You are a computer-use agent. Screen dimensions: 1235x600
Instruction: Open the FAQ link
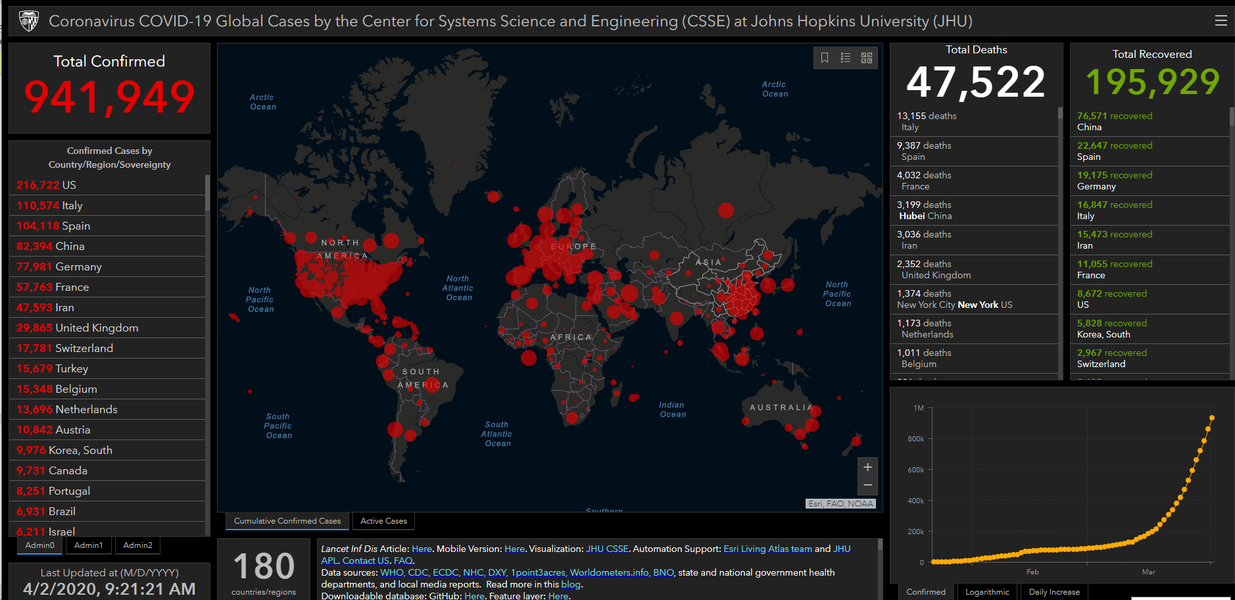click(403, 561)
